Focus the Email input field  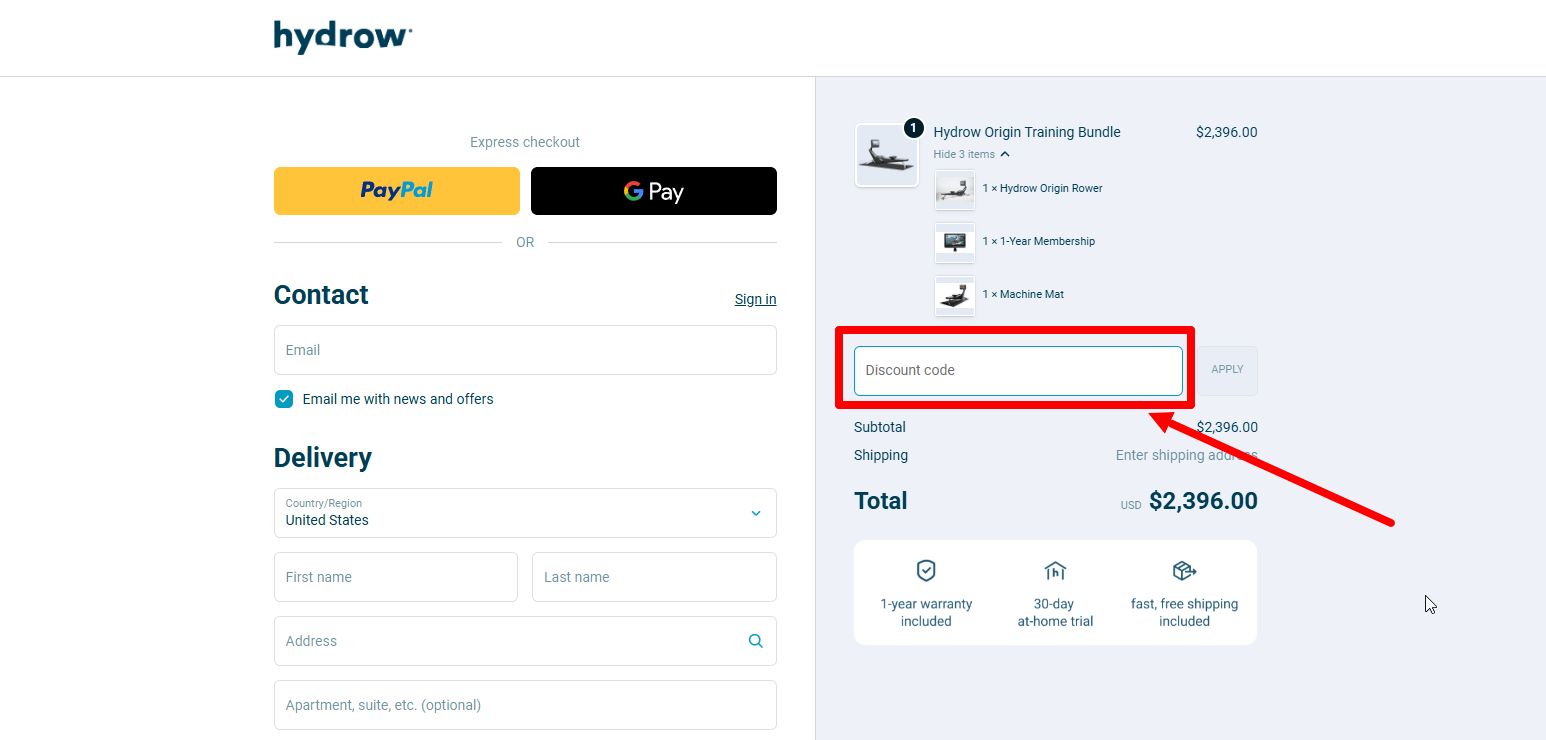(525, 350)
